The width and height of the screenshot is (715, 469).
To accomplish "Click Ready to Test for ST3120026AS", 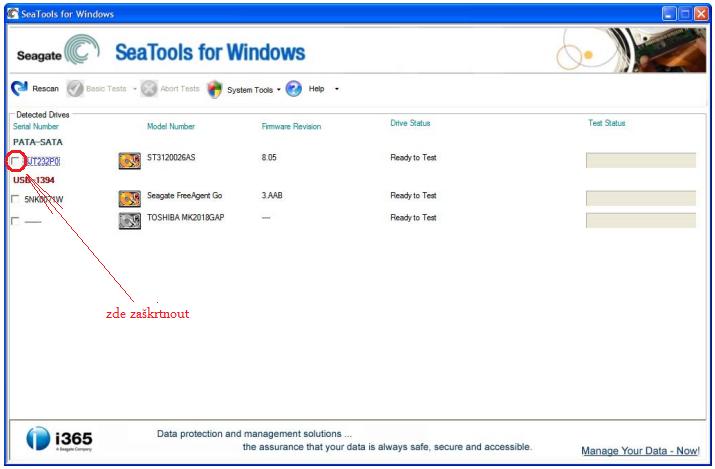I will point(413,157).
